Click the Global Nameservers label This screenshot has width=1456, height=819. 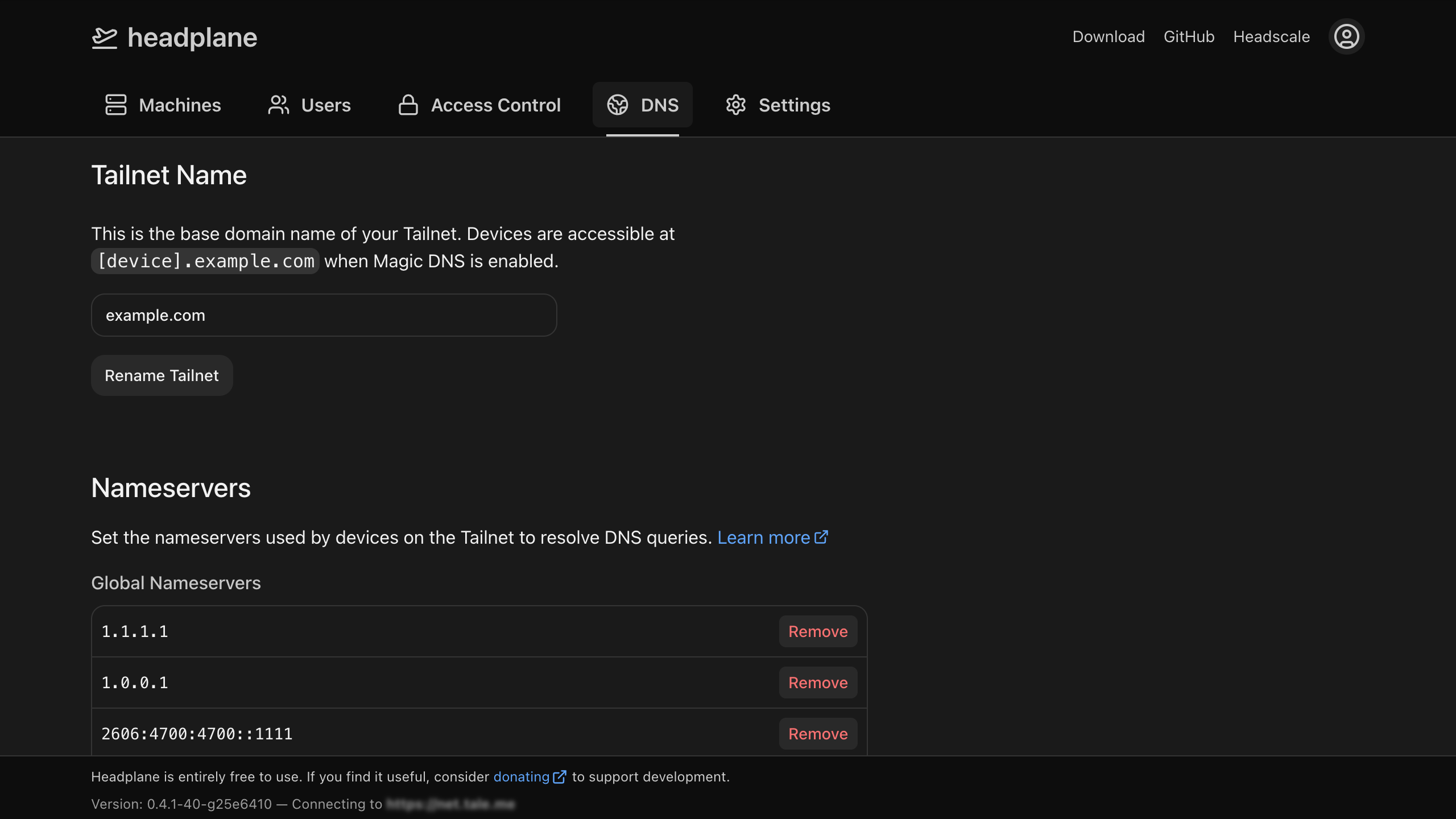pos(176,583)
